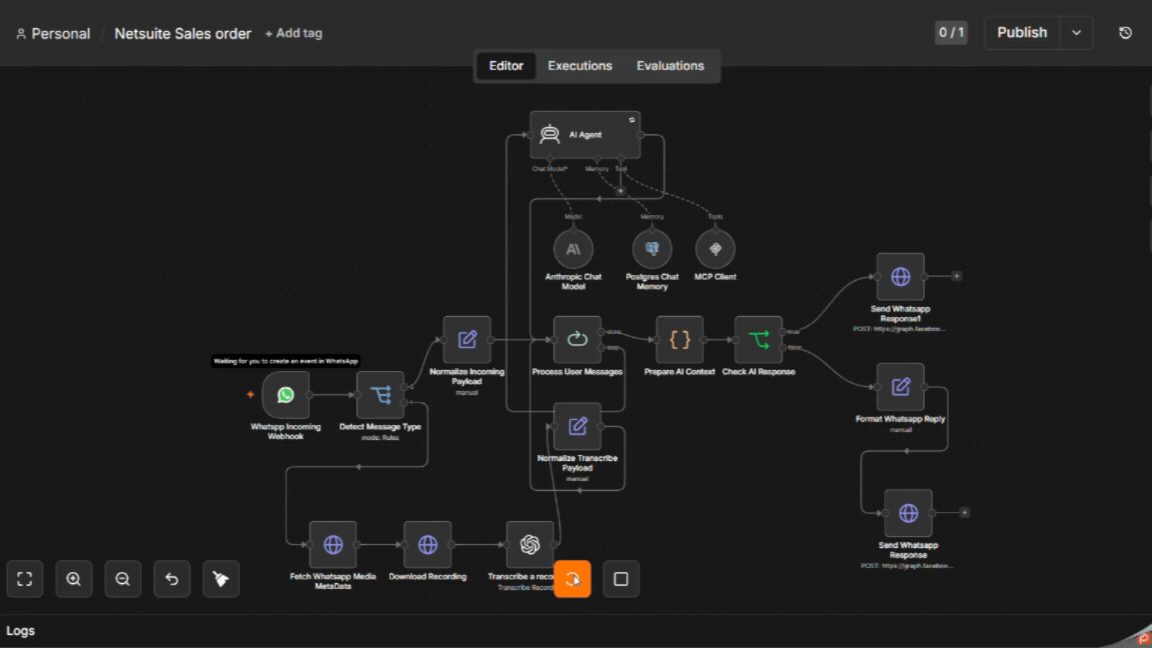Edit the Netsuite Sales order workflow name

click(182, 34)
